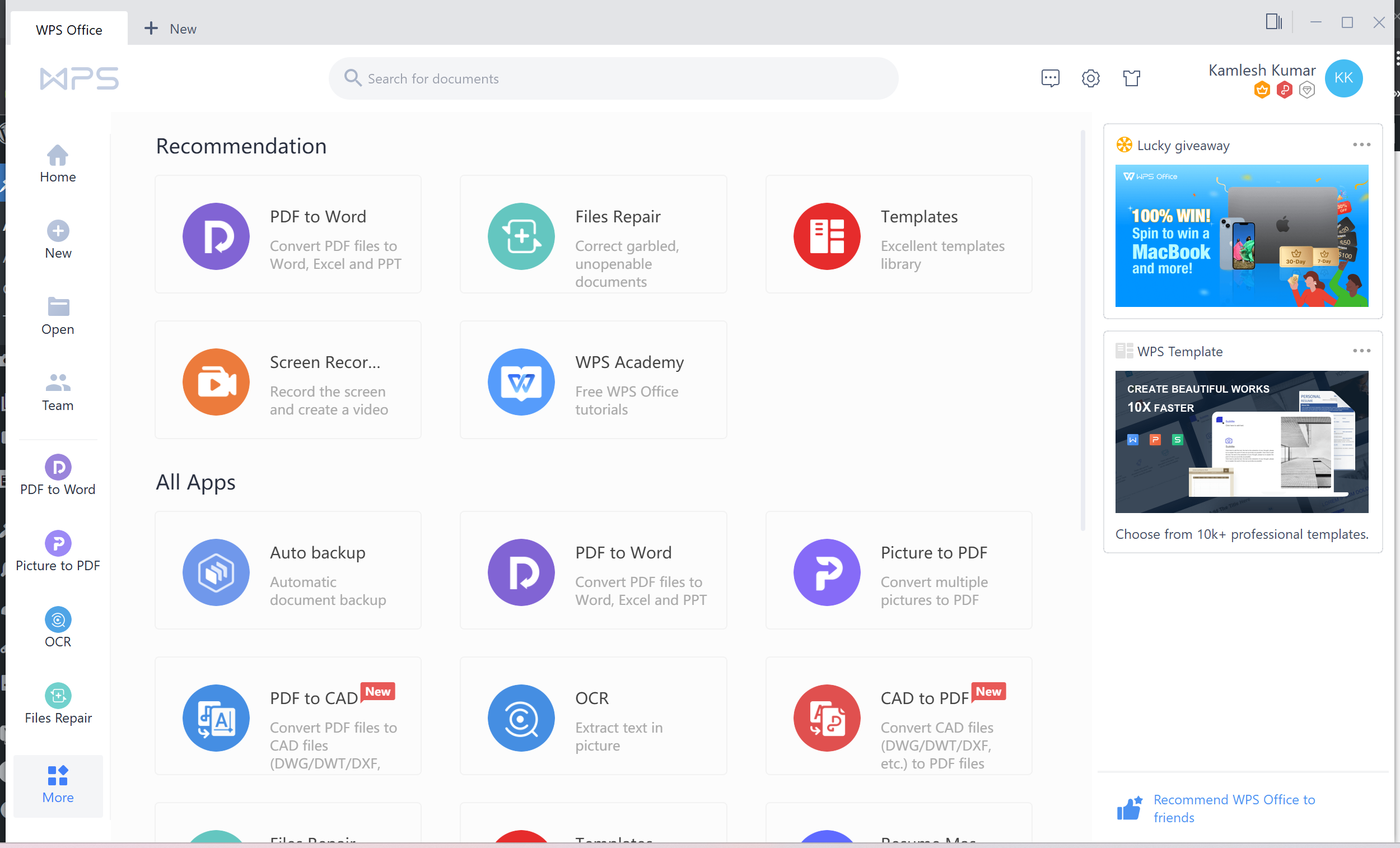The width and height of the screenshot is (1400, 848).
Task: Open Files Repair from left sidebar
Action: [58, 703]
